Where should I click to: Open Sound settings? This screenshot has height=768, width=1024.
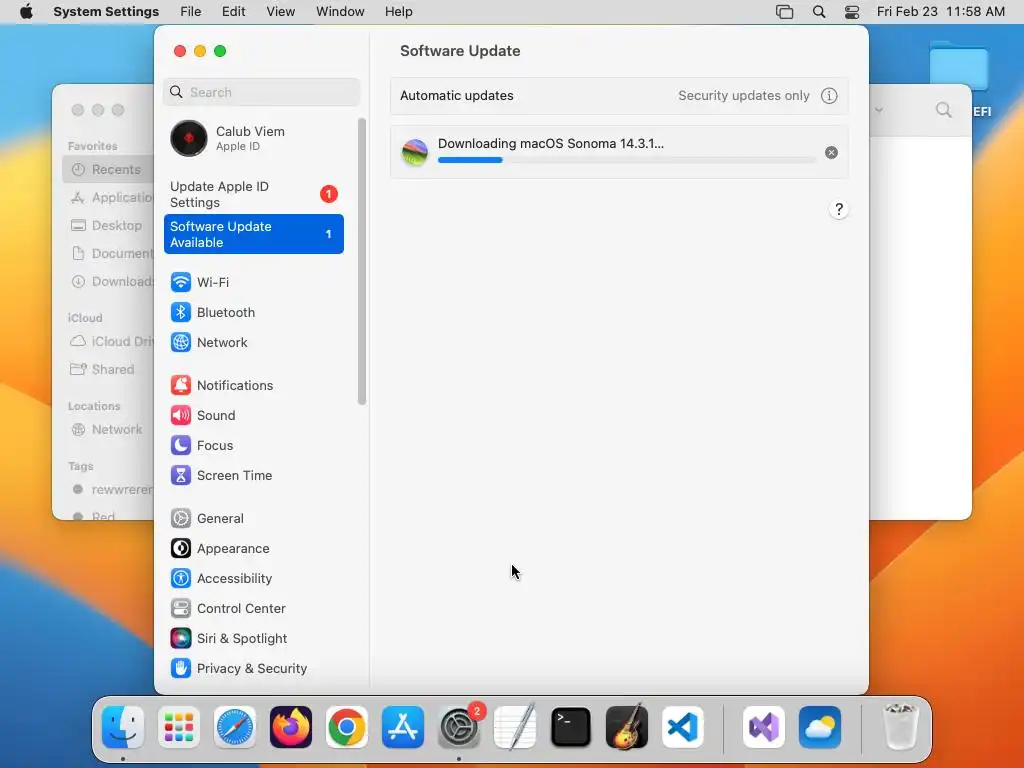pyautogui.click(x=253, y=415)
